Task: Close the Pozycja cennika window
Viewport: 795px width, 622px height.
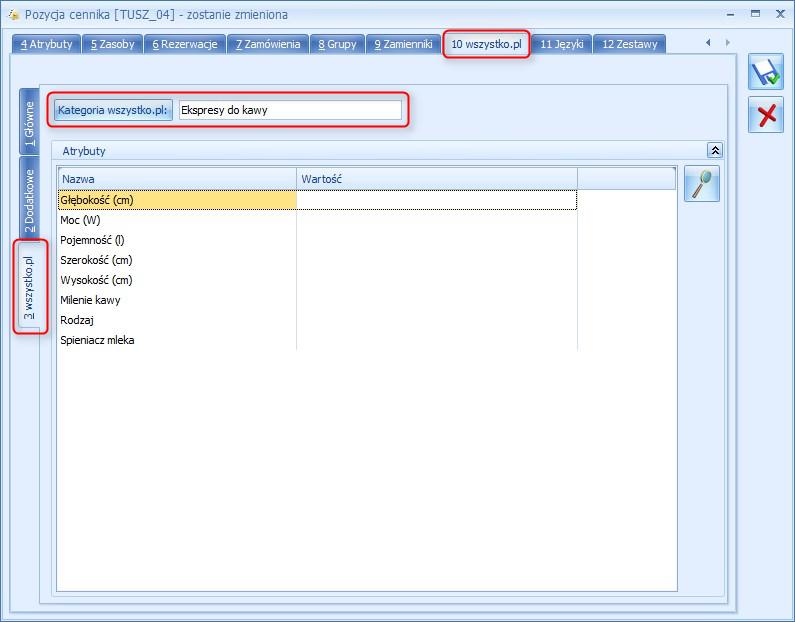Action: tap(780, 14)
